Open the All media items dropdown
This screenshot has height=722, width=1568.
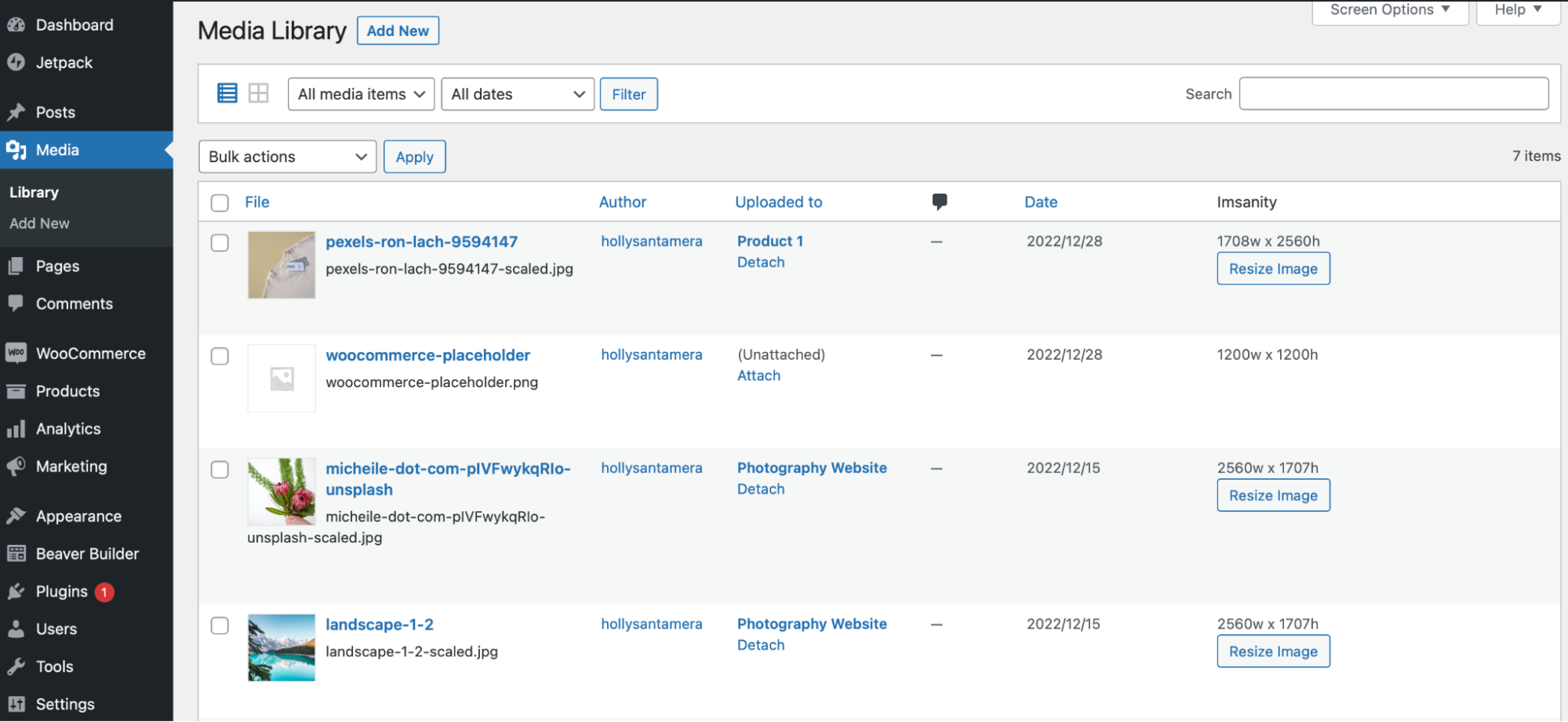click(361, 94)
